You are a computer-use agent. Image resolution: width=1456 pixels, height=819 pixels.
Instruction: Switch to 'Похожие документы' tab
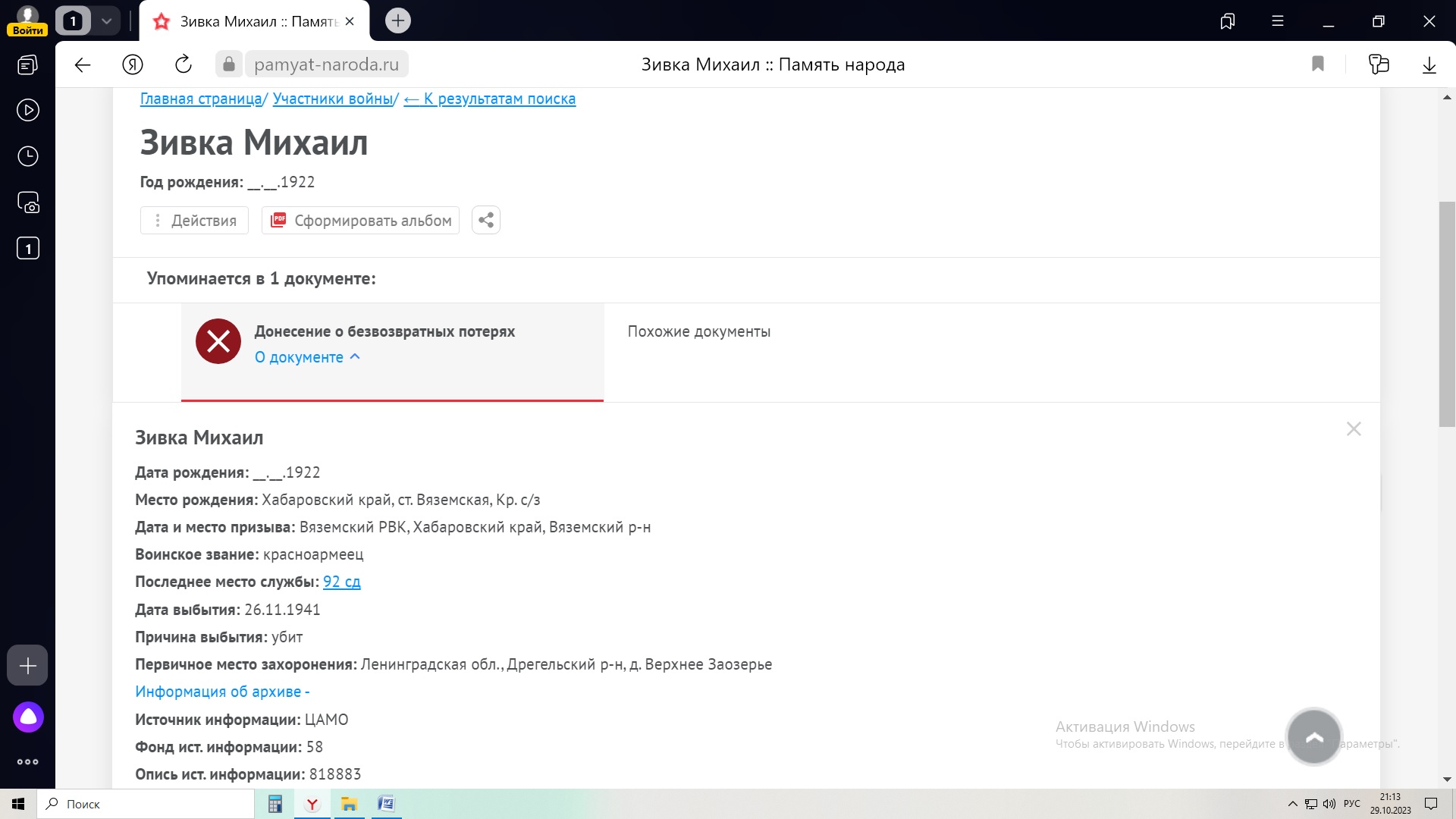click(x=698, y=331)
